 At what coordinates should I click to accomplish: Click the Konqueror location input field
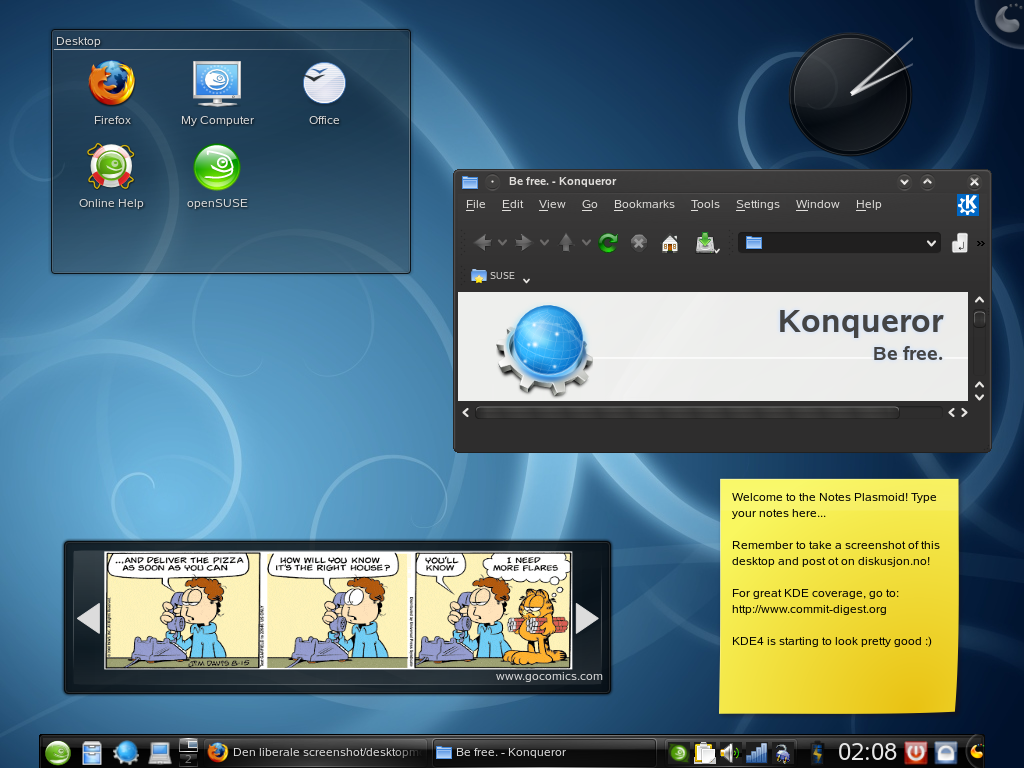(x=839, y=243)
